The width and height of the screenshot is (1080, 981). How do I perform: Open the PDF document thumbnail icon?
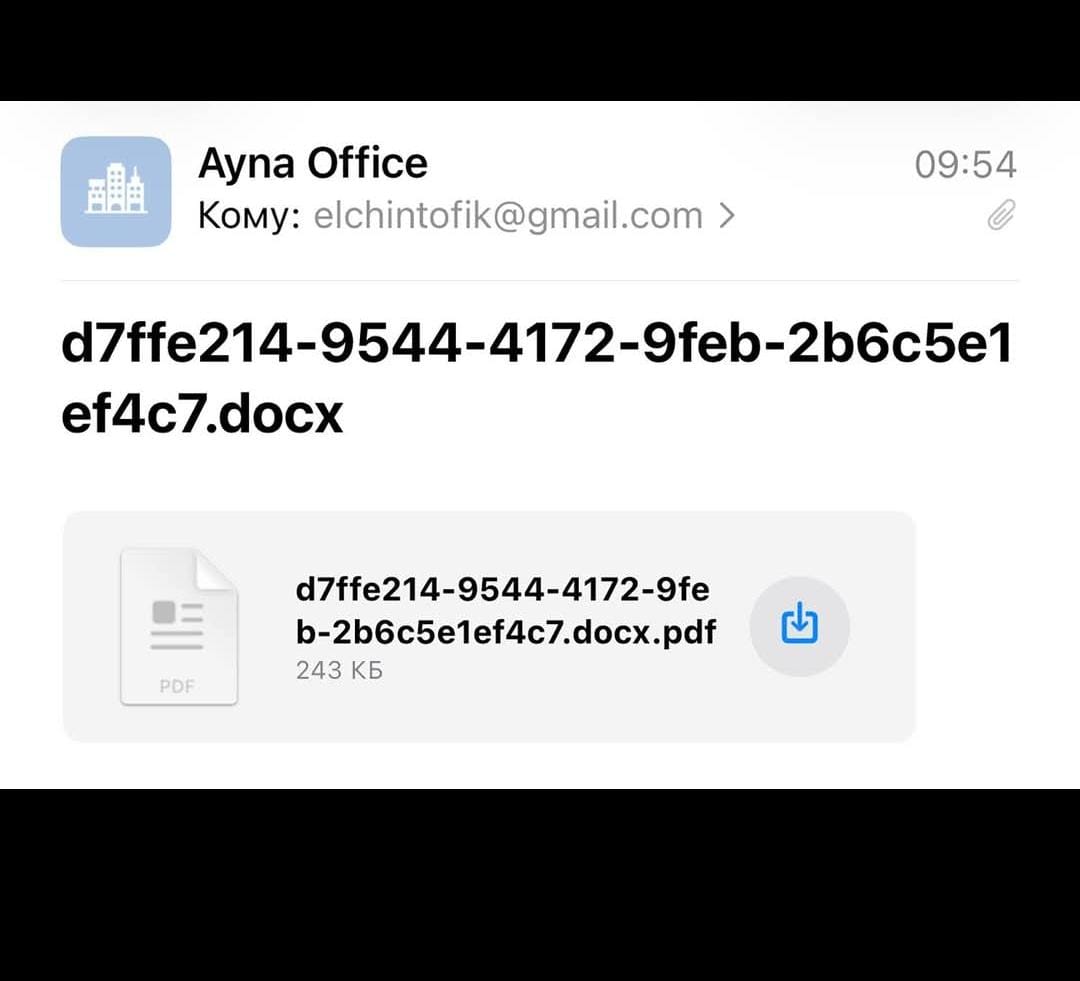pos(179,627)
